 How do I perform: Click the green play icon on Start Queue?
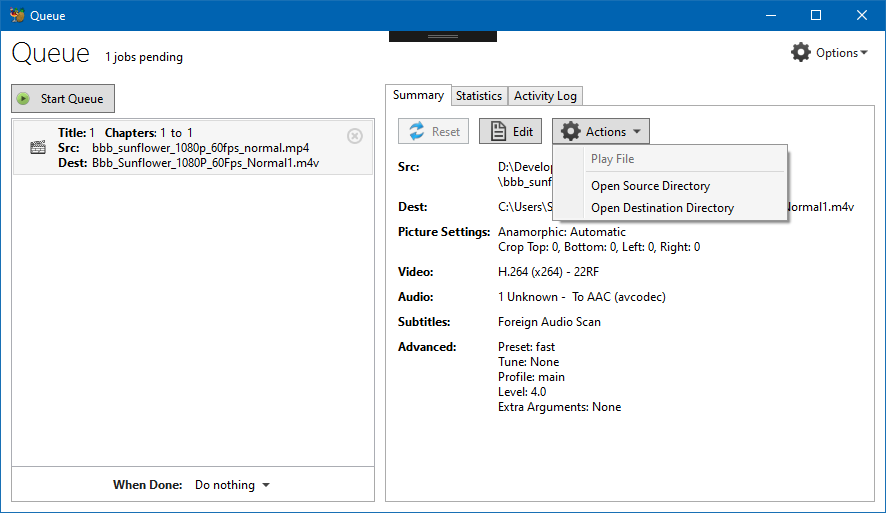pyautogui.click(x=23, y=99)
